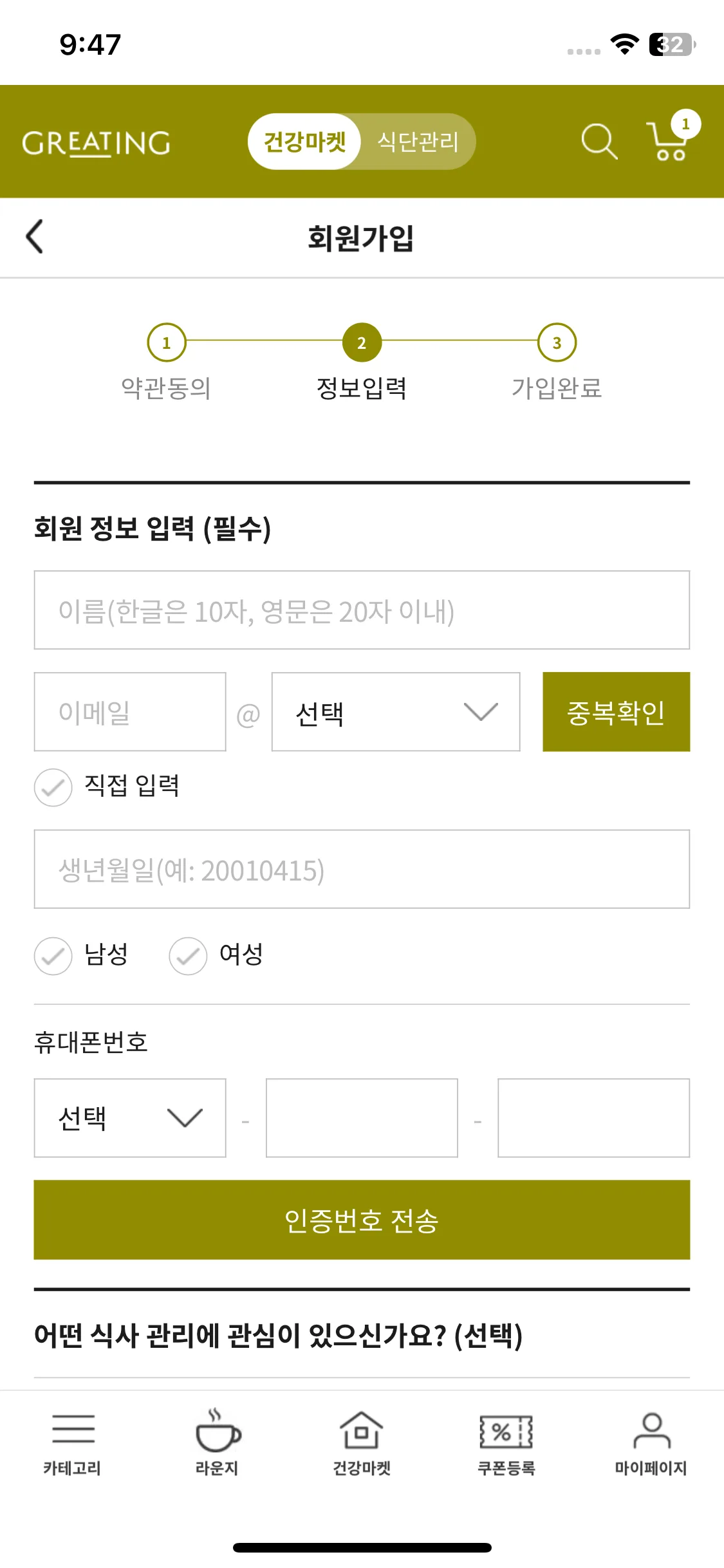Select the 건강마켓 tab in header
Screen dimensions: 724x1568
(304, 141)
